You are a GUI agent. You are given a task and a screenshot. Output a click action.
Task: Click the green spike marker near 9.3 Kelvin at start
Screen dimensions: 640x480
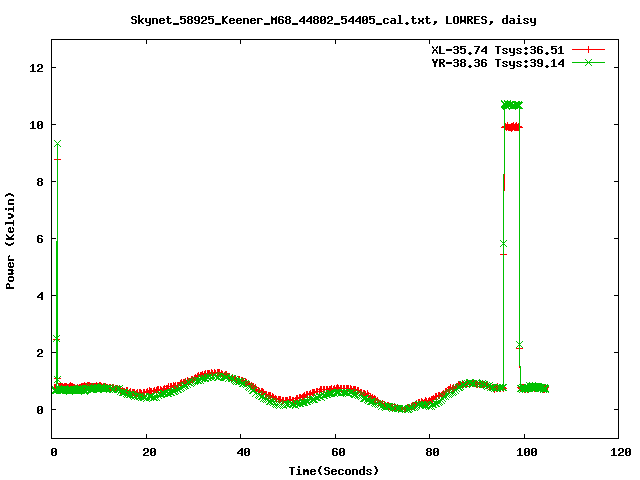(58, 144)
